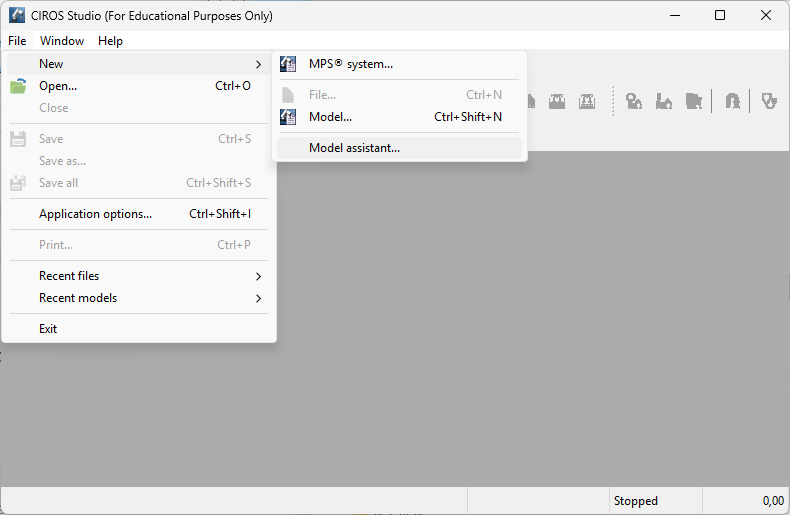Minimize the CIROS Studio window
This screenshot has height=515, width=790.
click(x=675, y=16)
